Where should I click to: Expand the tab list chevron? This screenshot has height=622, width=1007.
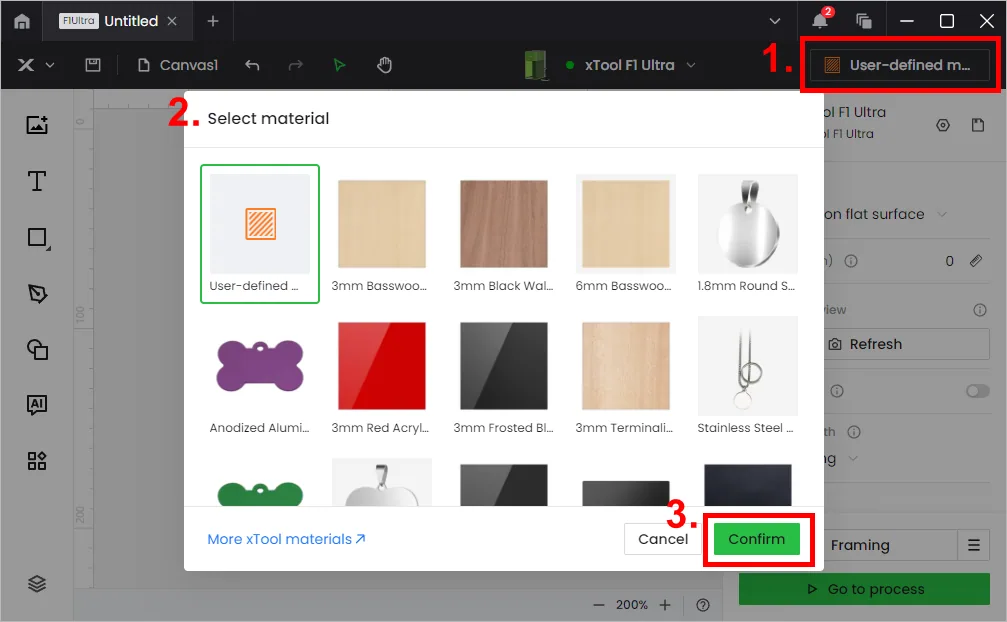click(x=775, y=21)
